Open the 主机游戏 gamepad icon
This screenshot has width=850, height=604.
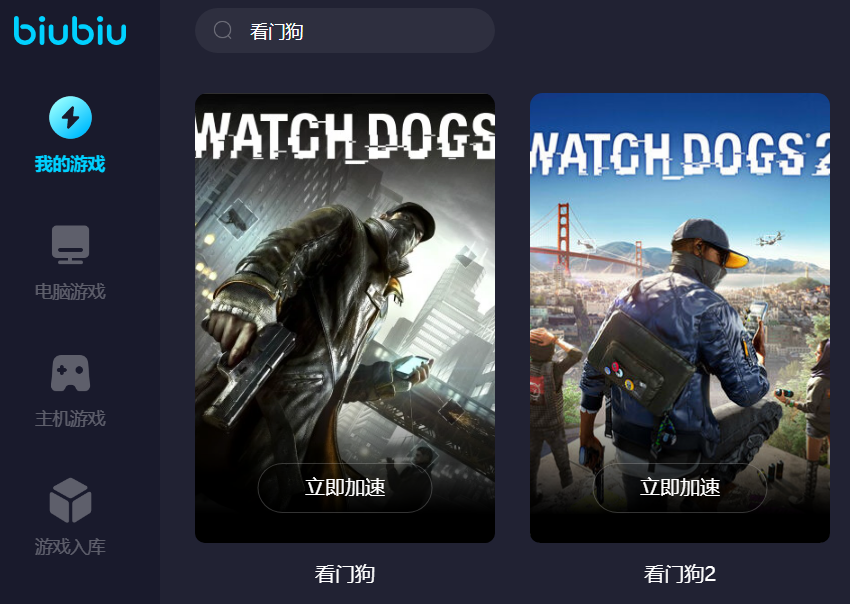[70, 373]
